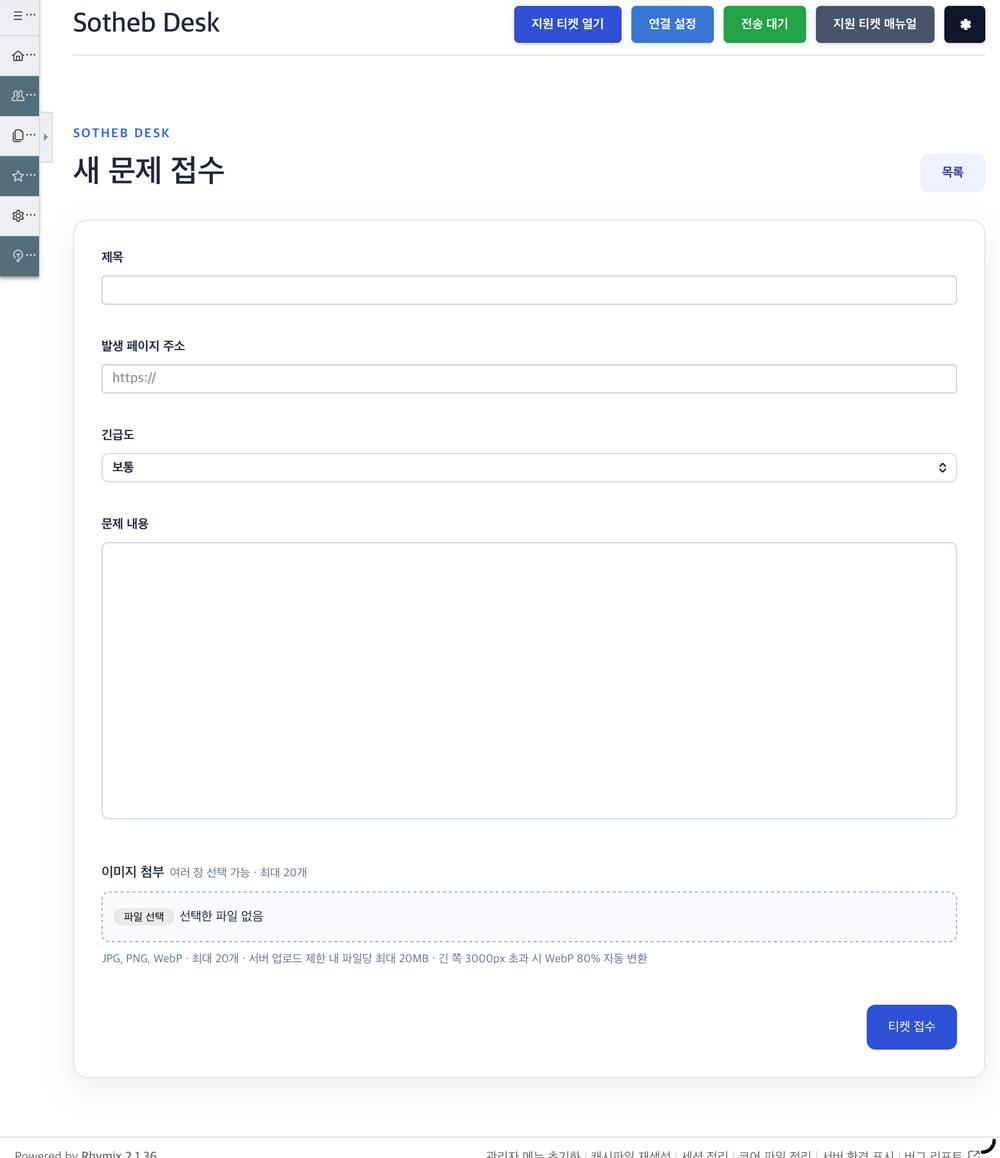Open the 지원 티켓 열기 tab

point(567,24)
